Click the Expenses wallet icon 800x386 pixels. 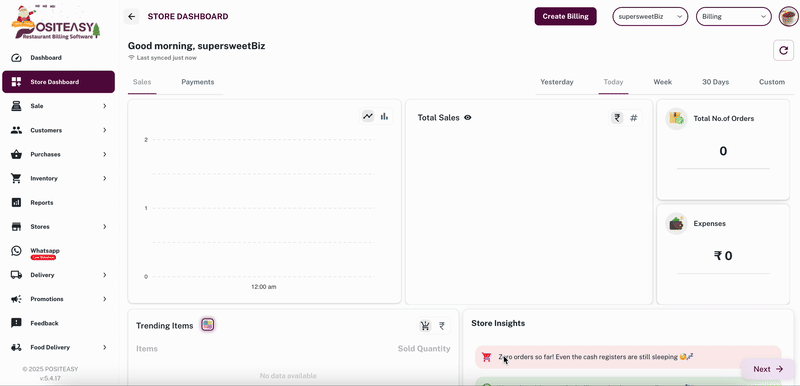677,223
